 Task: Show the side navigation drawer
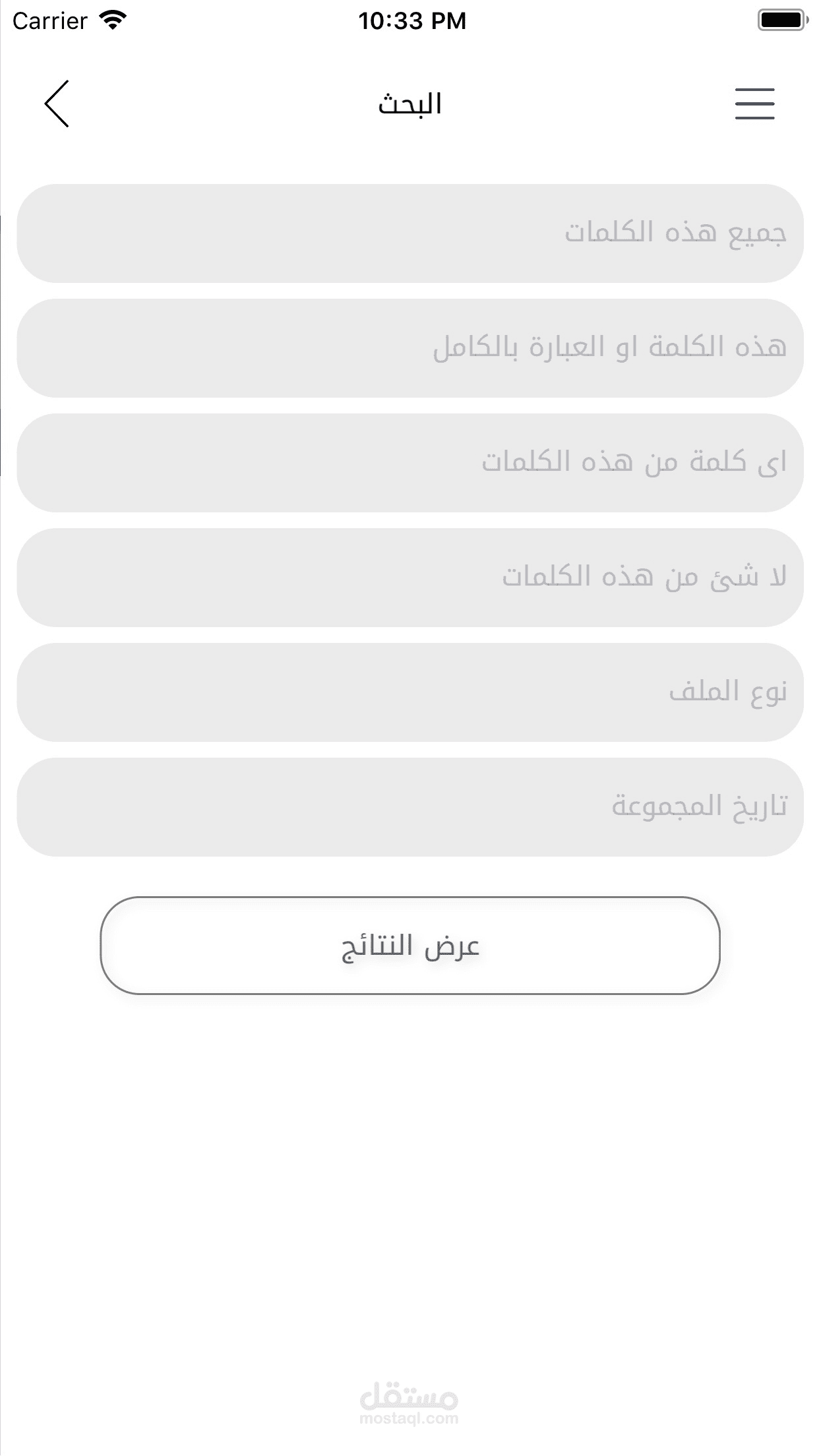(754, 104)
